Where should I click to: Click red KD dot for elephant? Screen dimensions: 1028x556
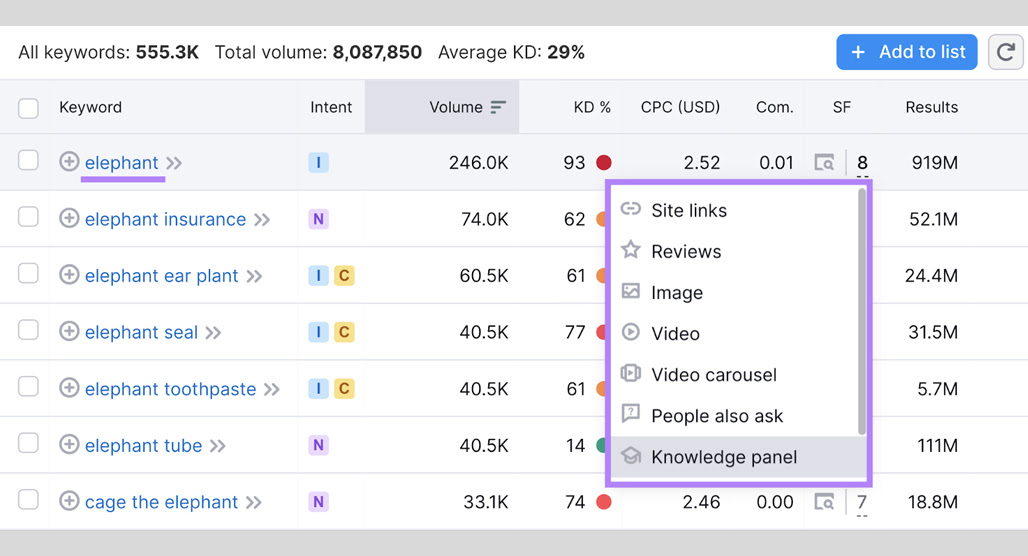604,162
